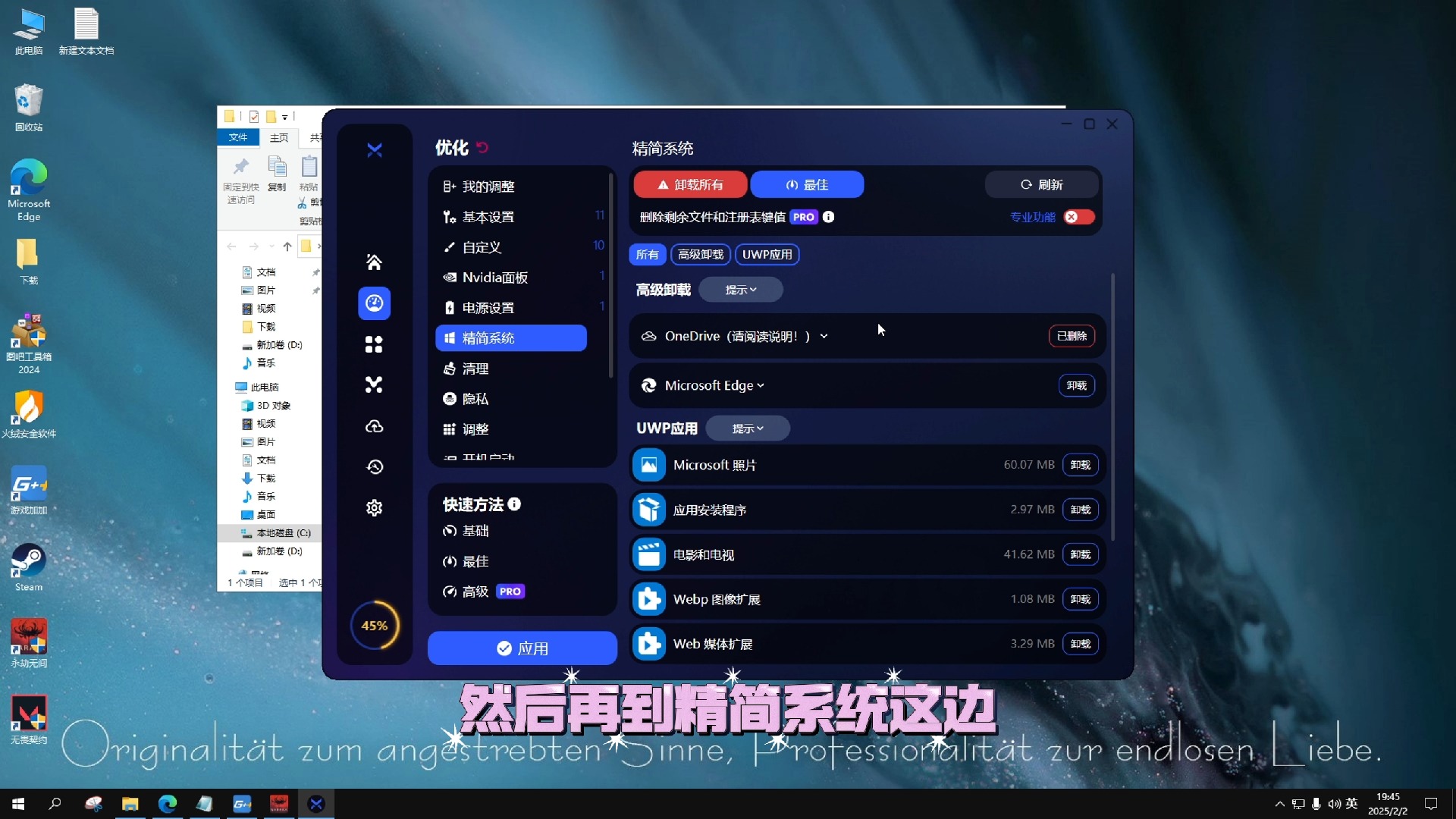Click 卸载 for Microsoft 照片
Viewport: 1456px width, 819px height.
[1078, 464]
